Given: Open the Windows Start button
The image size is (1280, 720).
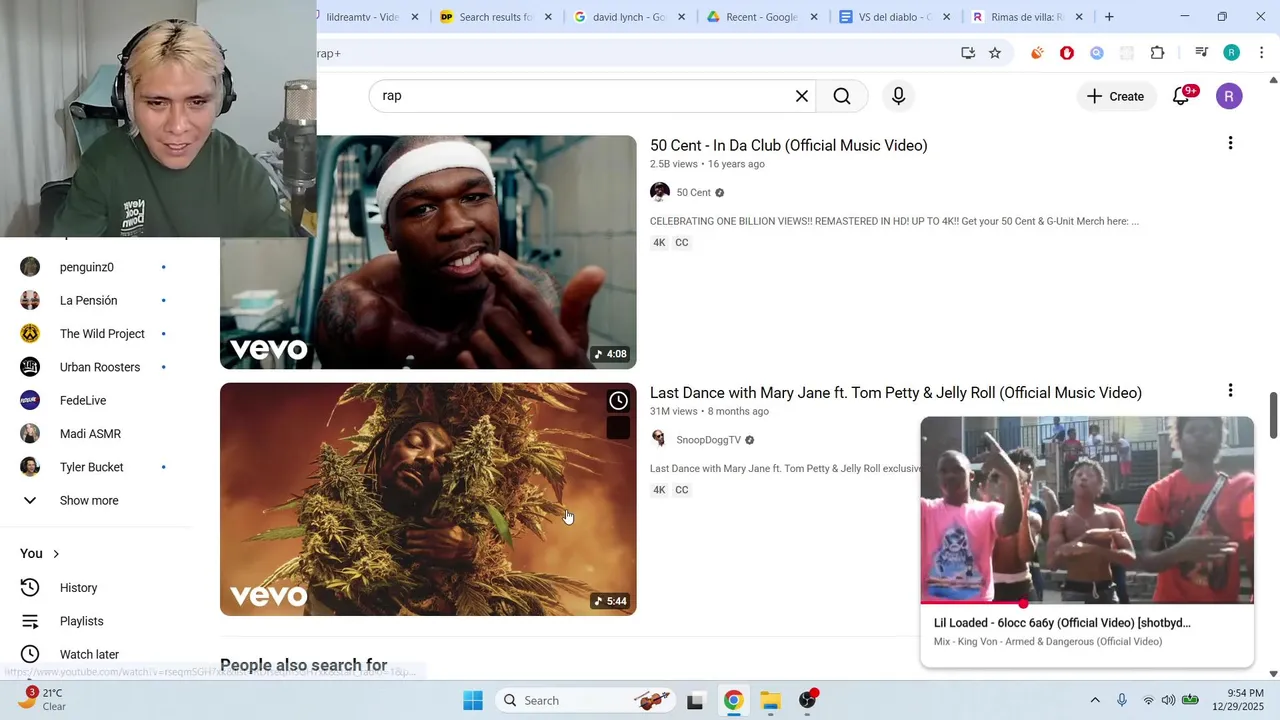Looking at the screenshot, I should coord(473,700).
